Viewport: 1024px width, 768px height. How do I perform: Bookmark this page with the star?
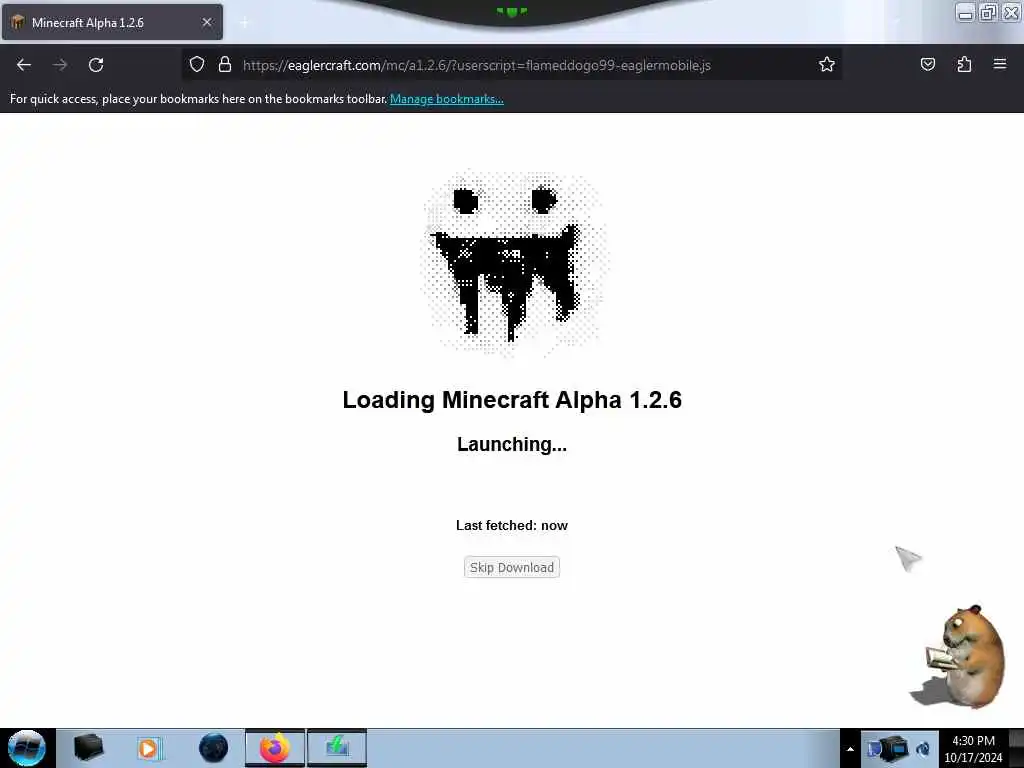click(x=827, y=65)
